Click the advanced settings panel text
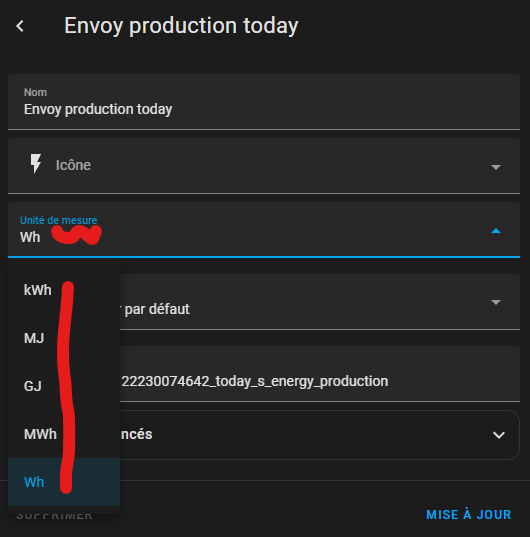This screenshot has width=530, height=537. [136, 434]
